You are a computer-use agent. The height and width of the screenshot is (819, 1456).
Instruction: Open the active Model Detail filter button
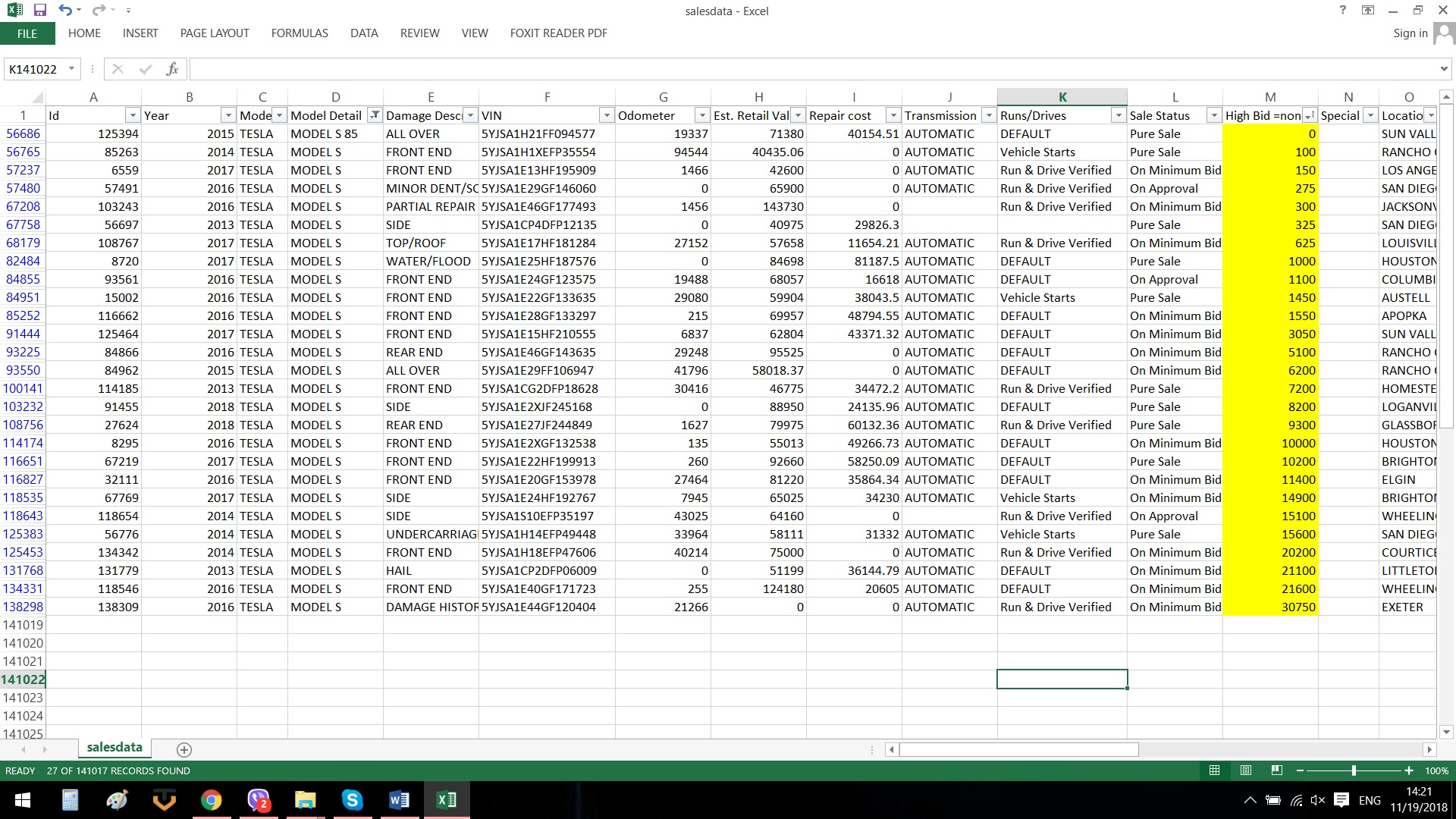click(375, 115)
